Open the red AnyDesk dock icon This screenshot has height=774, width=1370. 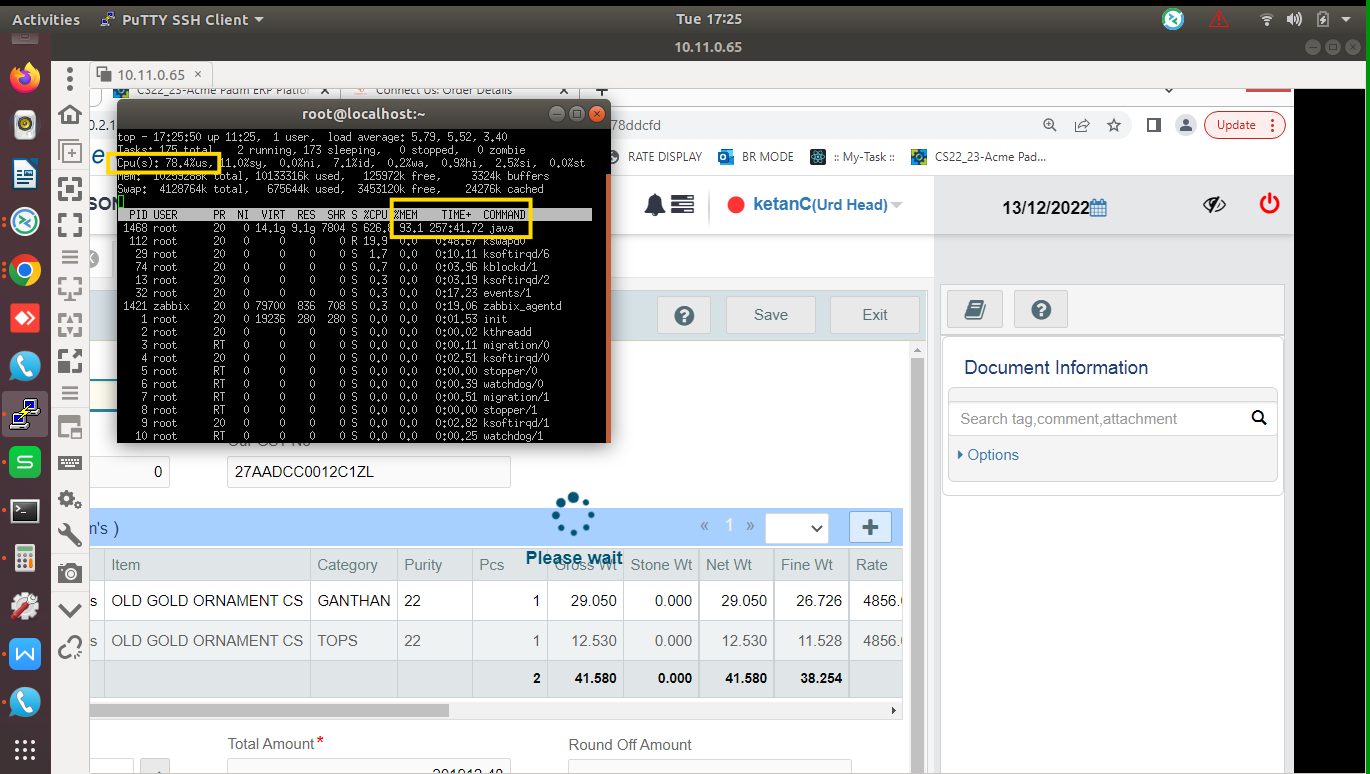pos(25,318)
